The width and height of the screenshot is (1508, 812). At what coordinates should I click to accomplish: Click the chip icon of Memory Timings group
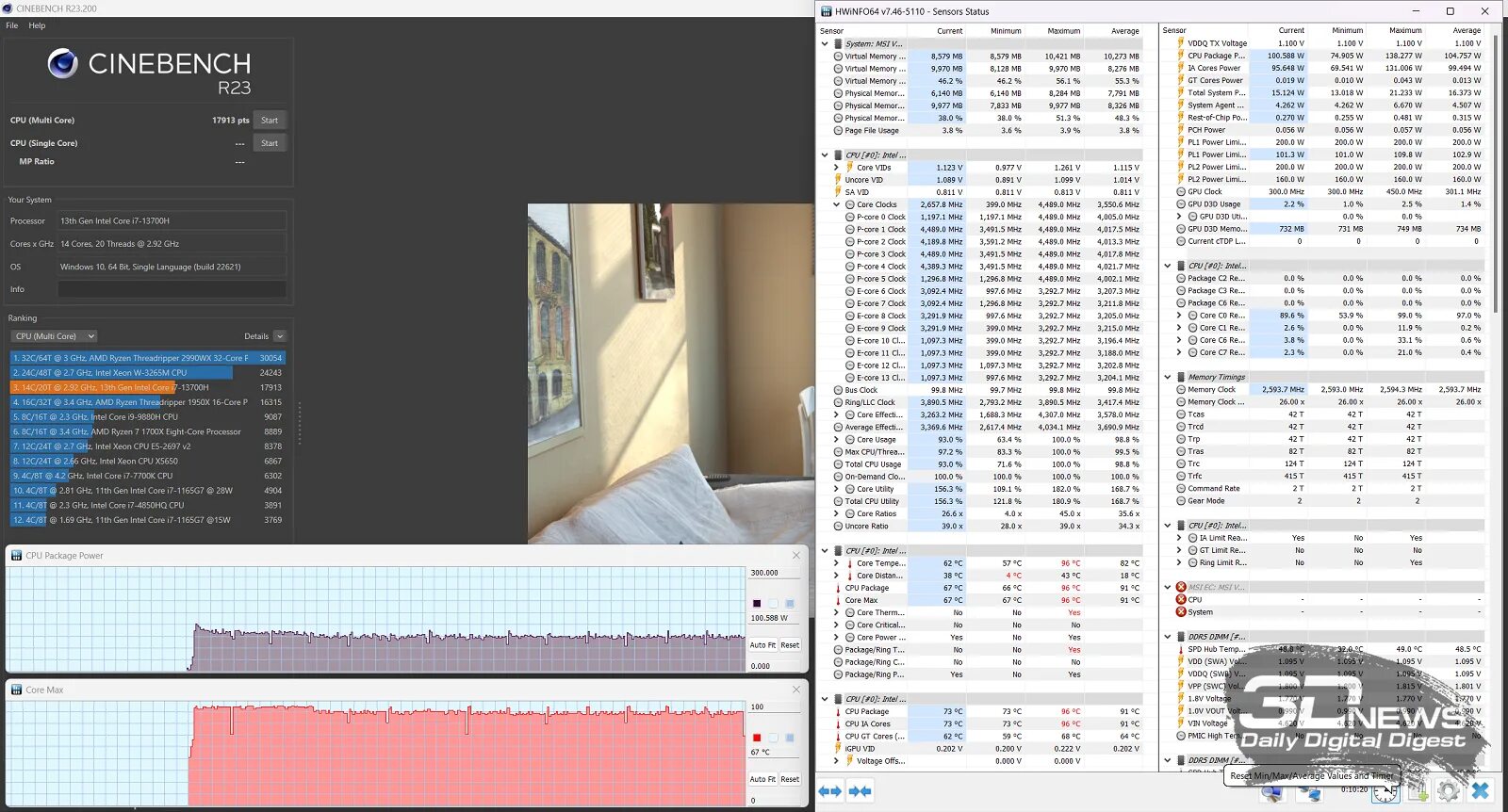(x=1180, y=377)
